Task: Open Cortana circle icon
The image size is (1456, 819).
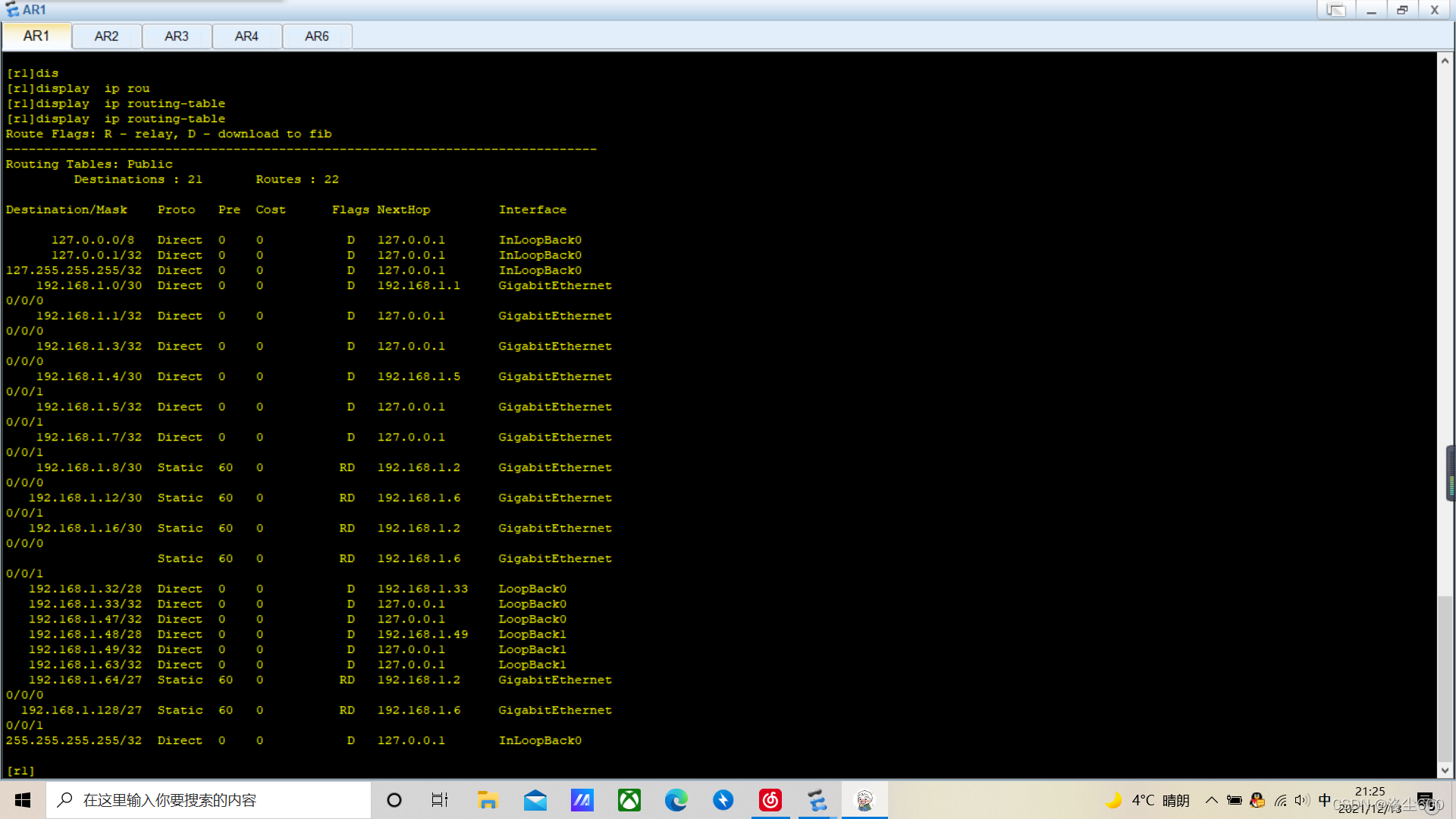Action: (x=394, y=800)
